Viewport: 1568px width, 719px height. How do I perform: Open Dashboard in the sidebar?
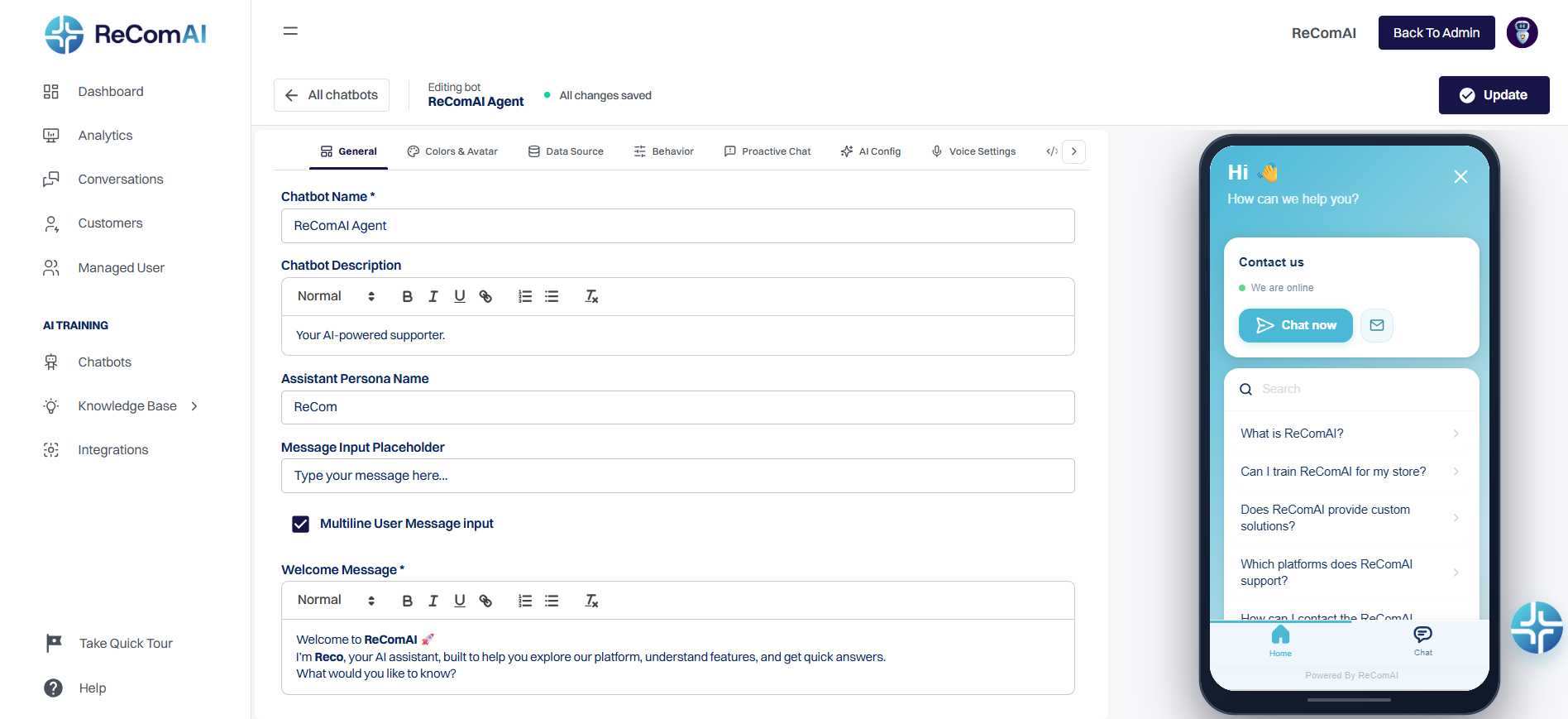(93, 92)
